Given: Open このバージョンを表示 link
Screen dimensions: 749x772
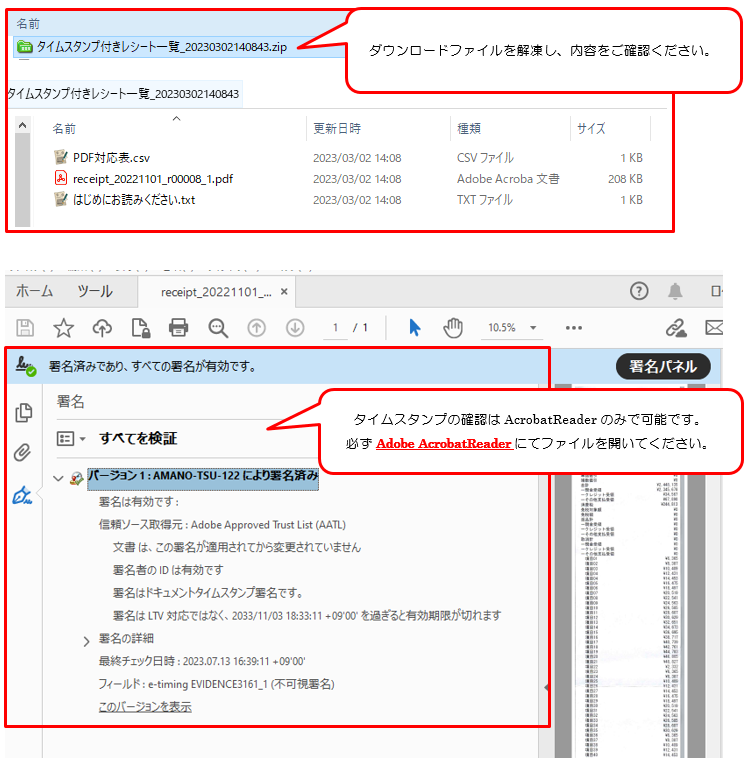Looking at the screenshot, I should (x=145, y=707).
